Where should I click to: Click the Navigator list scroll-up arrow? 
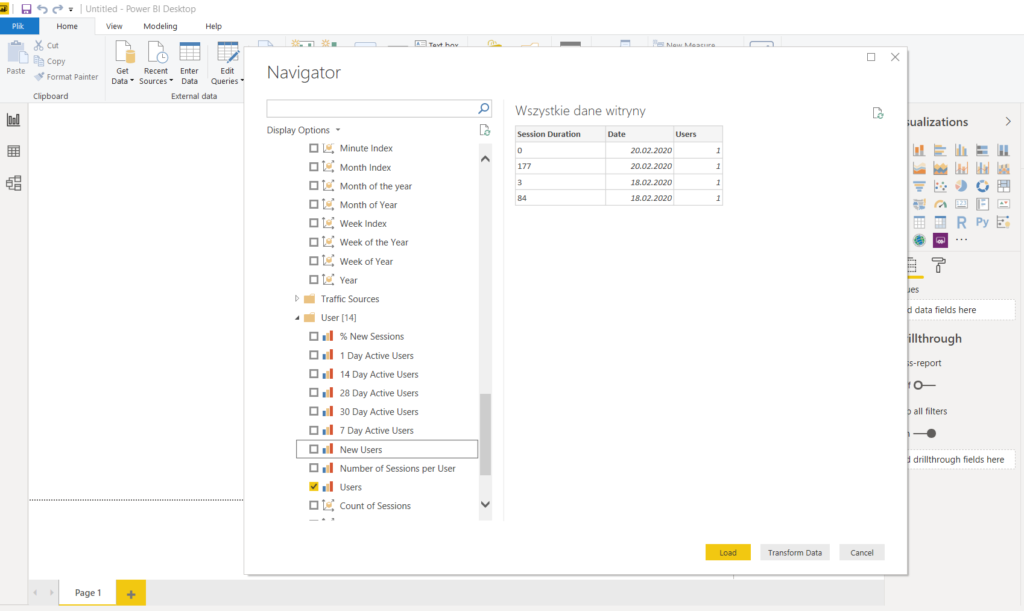click(485, 159)
